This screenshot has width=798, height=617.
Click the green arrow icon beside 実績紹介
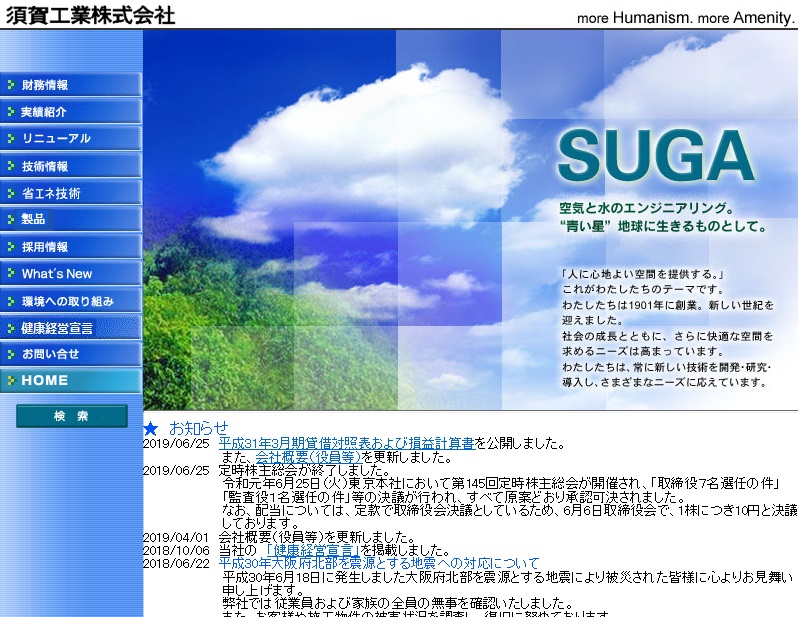click(11, 111)
